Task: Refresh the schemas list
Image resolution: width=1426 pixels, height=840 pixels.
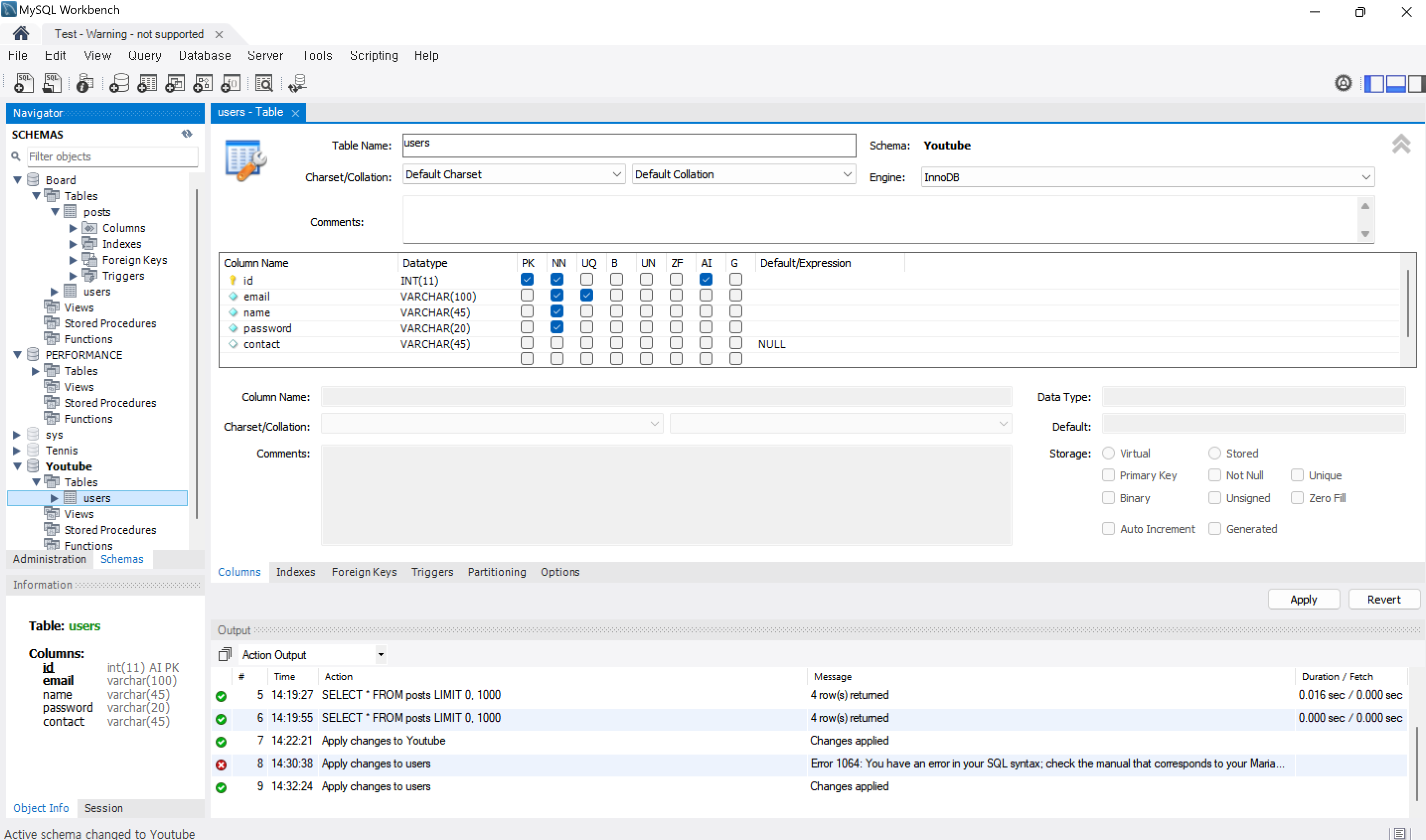Action: click(x=187, y=134)
